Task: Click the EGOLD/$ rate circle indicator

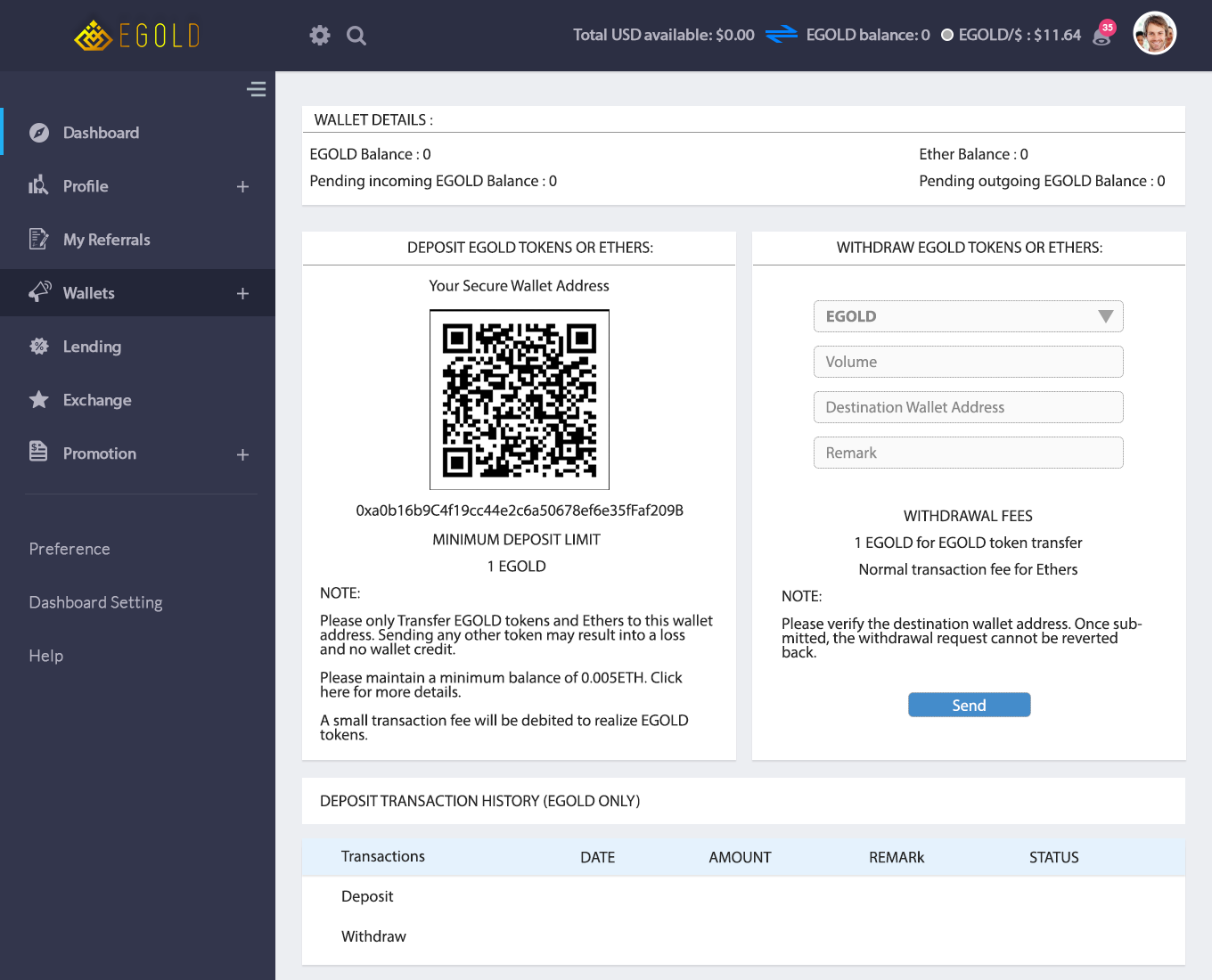Action: click(x=947, y=35)
